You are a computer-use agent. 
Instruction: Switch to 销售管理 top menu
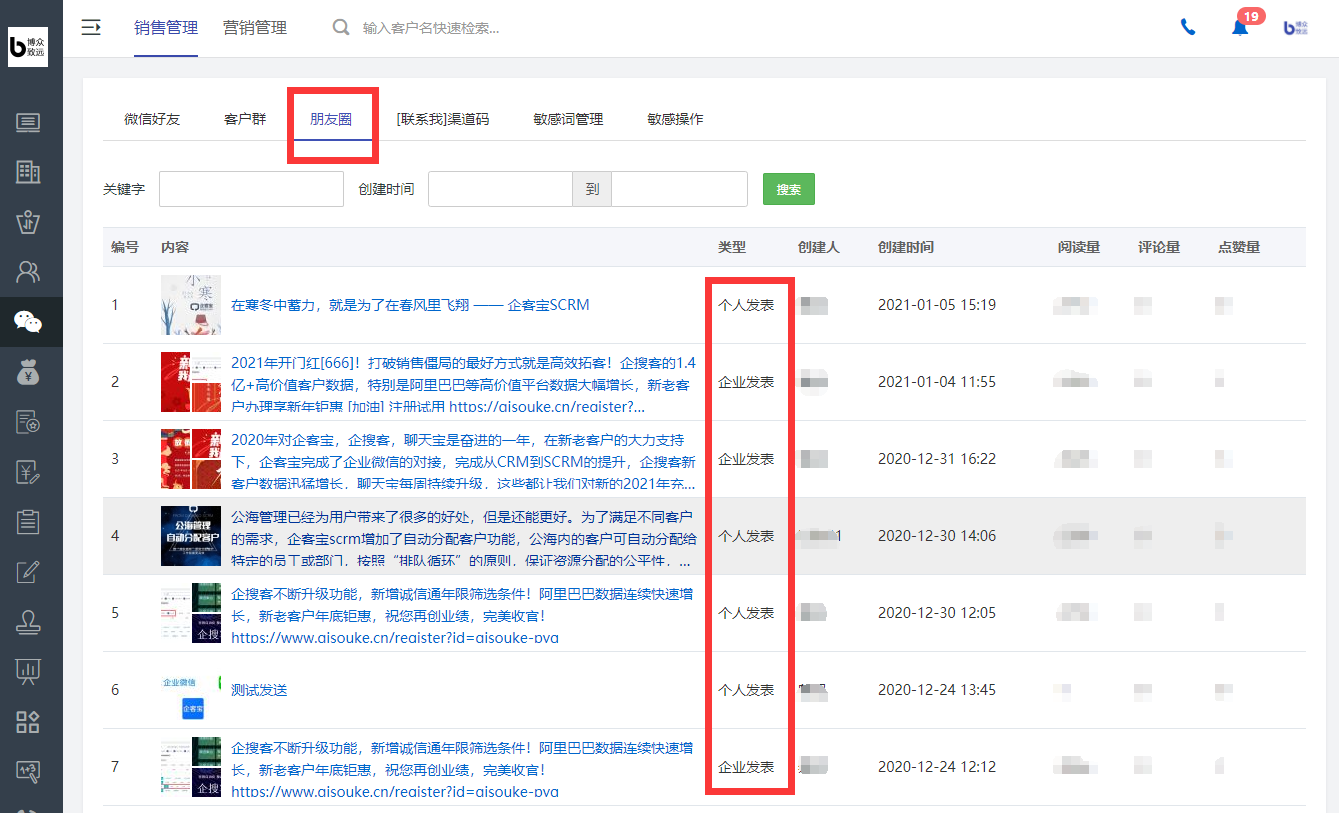click(166, 27)
